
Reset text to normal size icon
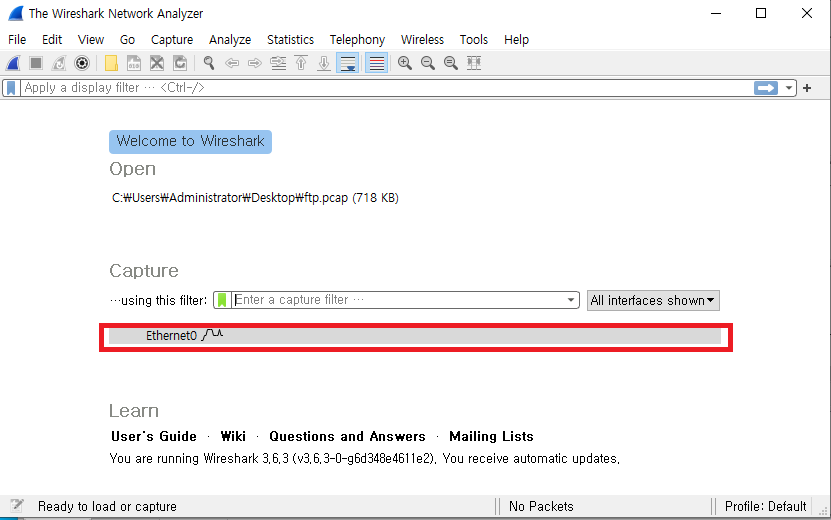coord(451,63)
